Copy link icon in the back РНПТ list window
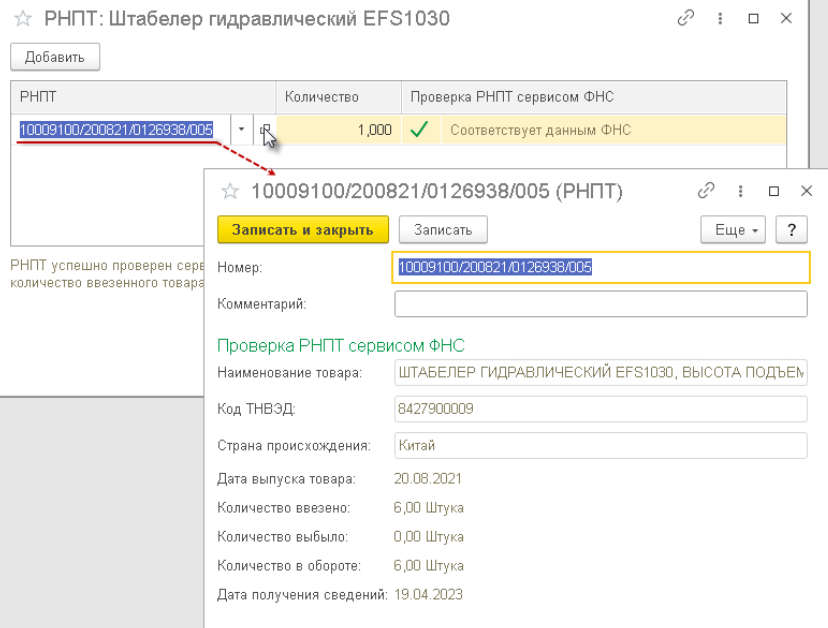 pos(685,18)
